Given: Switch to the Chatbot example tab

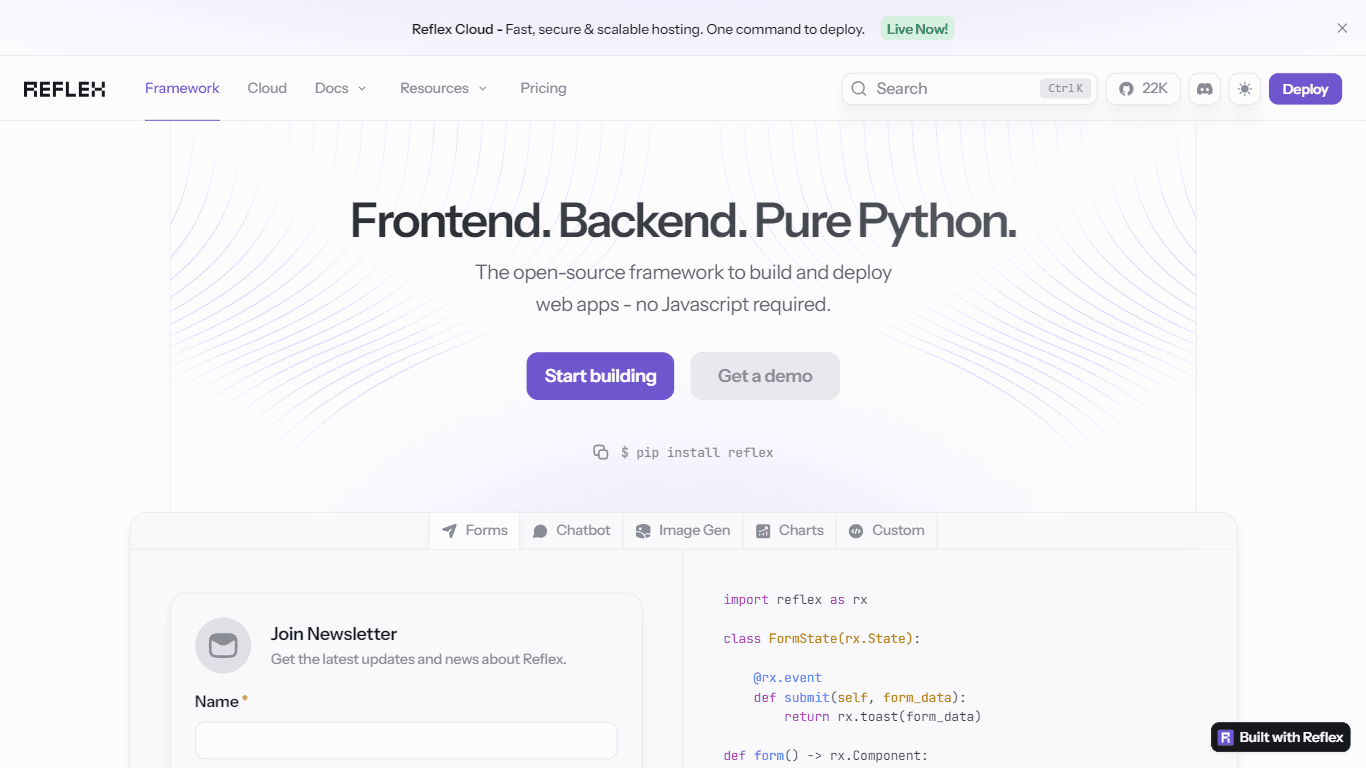Looking at the screenshot, I should pyautogui.click(x=571, y=531).
